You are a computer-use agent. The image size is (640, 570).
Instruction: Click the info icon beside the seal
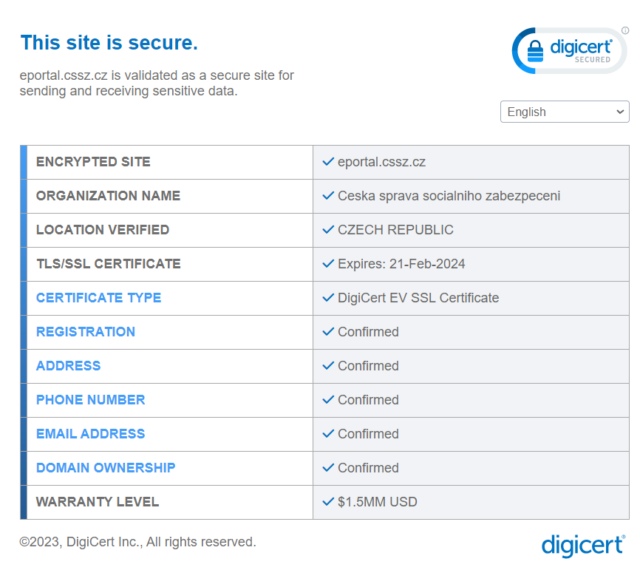tap(625, 31)
